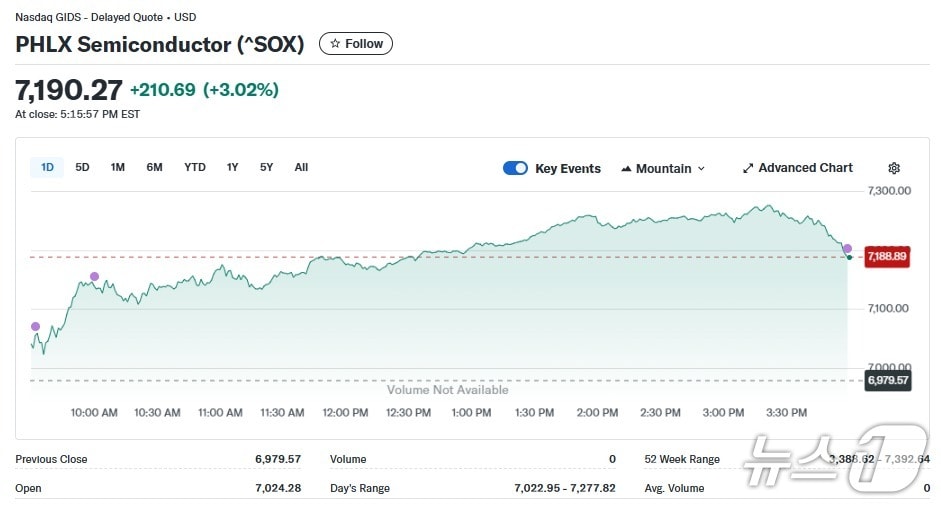
Task: Click the PHLX Semiconductor (^SOX) title
Action: pos(160,44)
